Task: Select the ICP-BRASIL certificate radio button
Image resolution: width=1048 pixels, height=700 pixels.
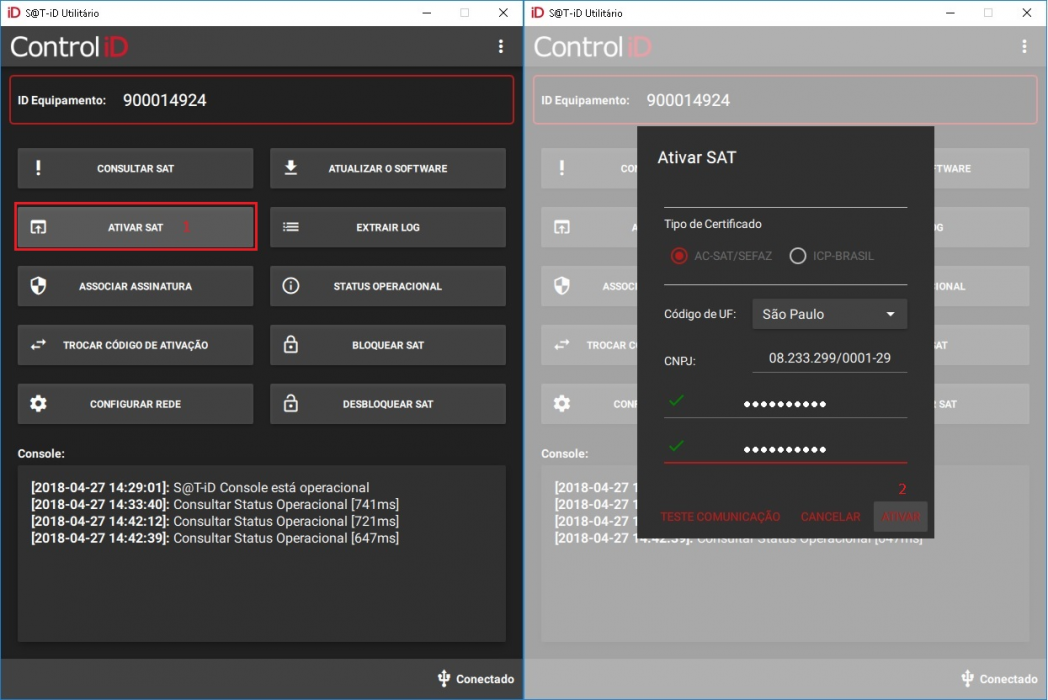Action: tap(797, 256)
